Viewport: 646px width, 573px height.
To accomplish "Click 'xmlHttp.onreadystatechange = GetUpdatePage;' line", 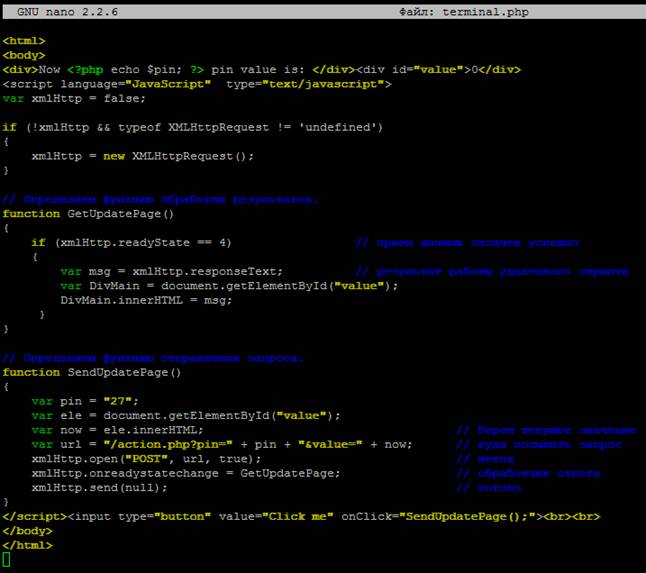I will click(186, 473).
